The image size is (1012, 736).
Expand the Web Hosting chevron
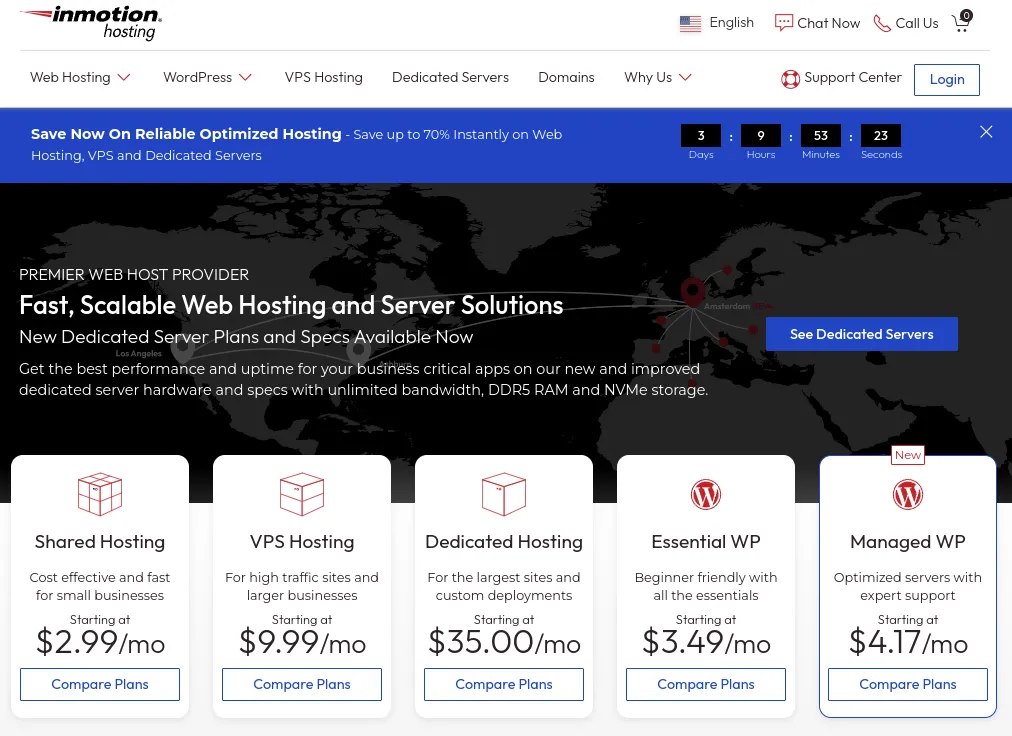(x=125, y=77)
